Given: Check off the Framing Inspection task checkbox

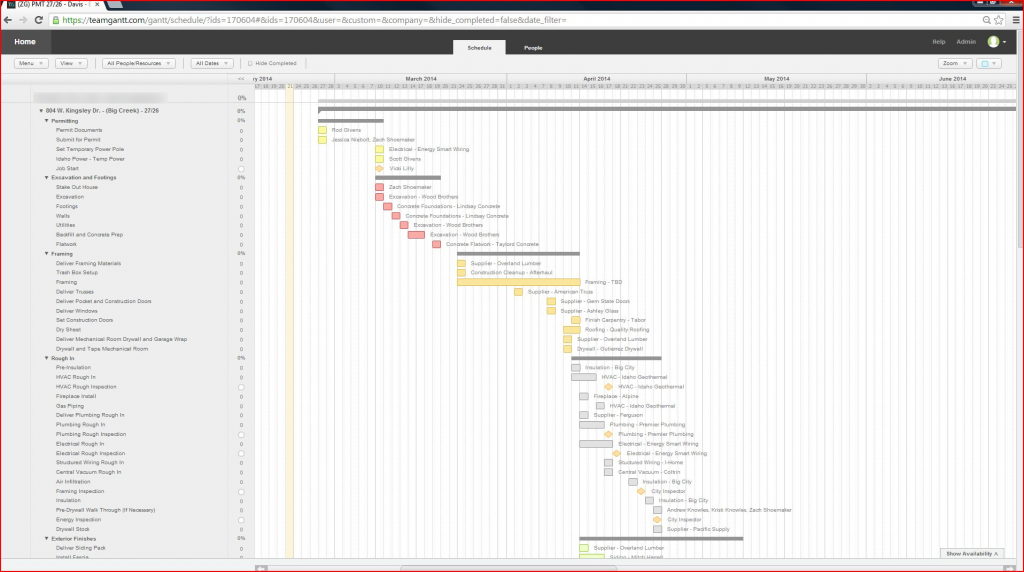Looking at the screenshot, I should pyautogui.click(x=241, y=492).
